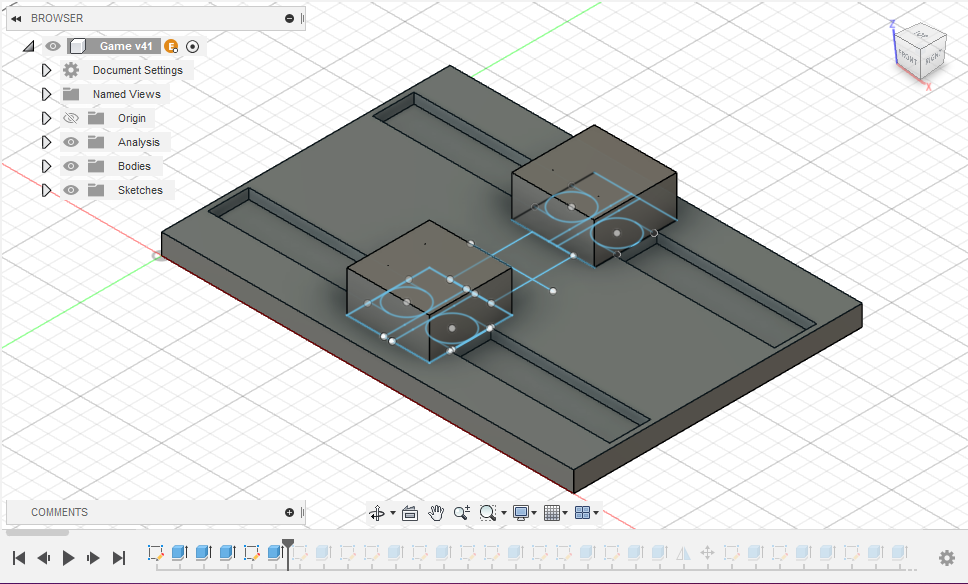Open the Viewports dropdown arrow
The width and height of the screenshot is (968, 584).
[x=596, y=512]
